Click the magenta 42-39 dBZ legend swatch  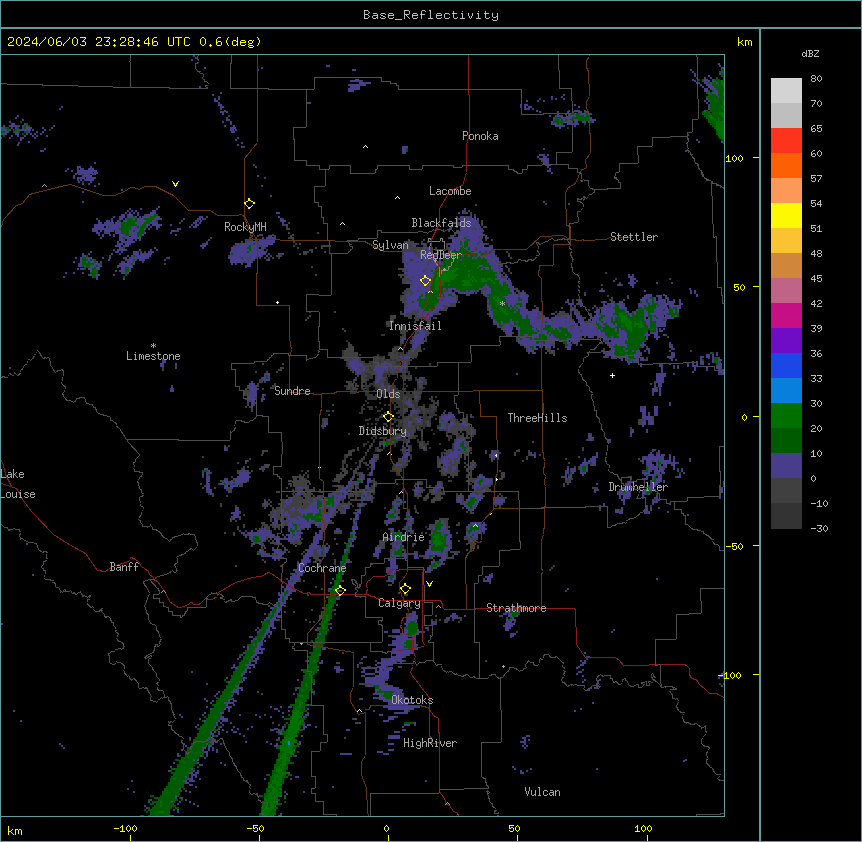(x=786, y=315)
